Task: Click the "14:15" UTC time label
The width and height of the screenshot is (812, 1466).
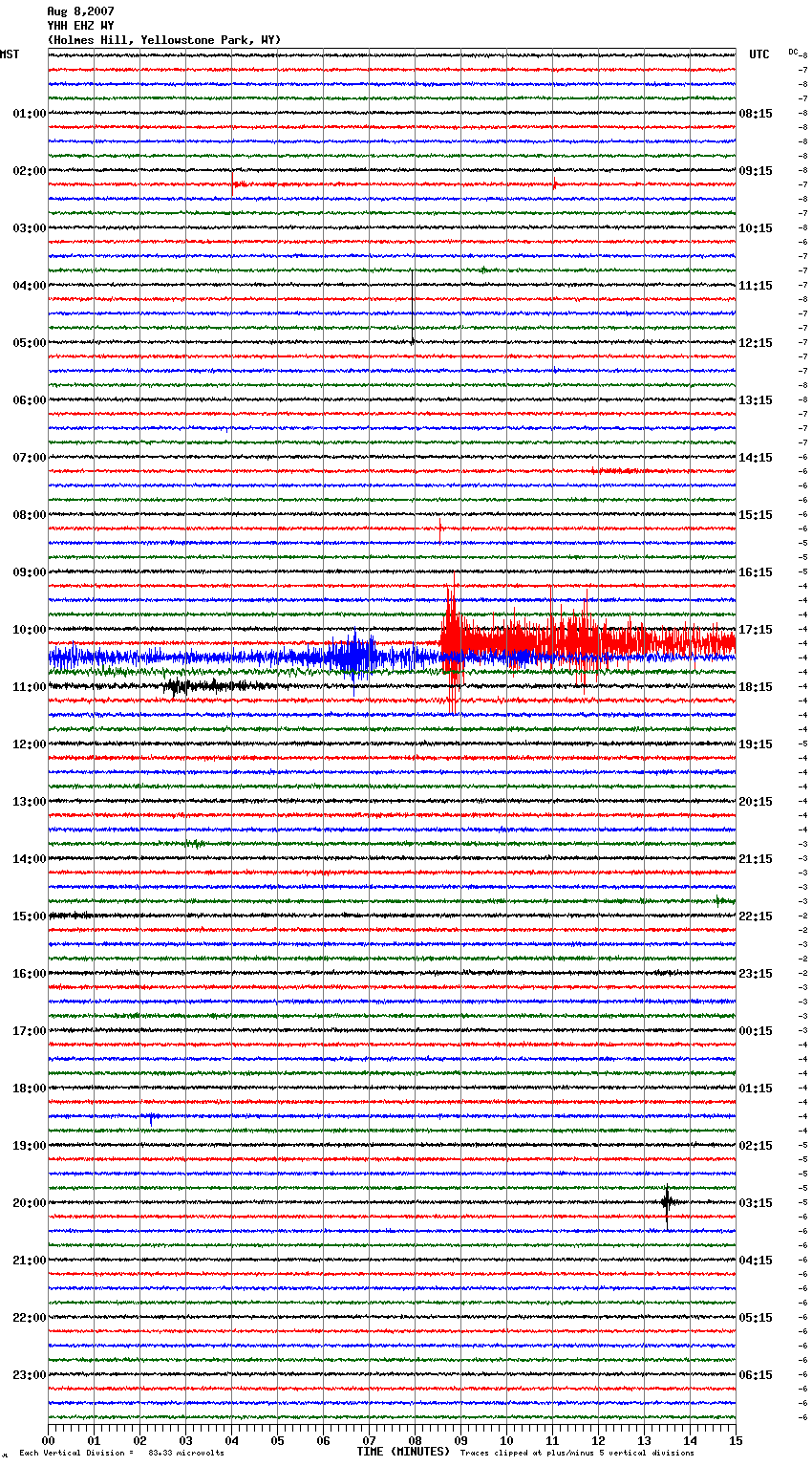Action: coord(756,458)
